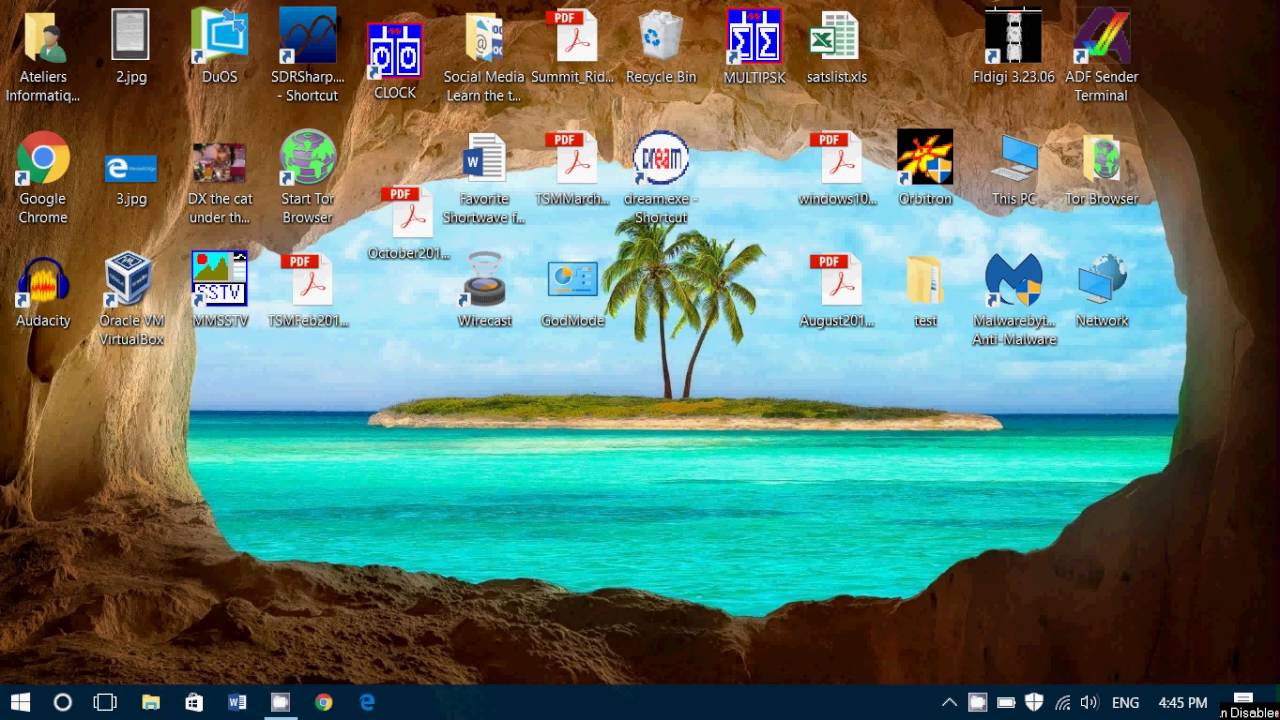Open the Wirecast desktop icon

coord(484,280)
